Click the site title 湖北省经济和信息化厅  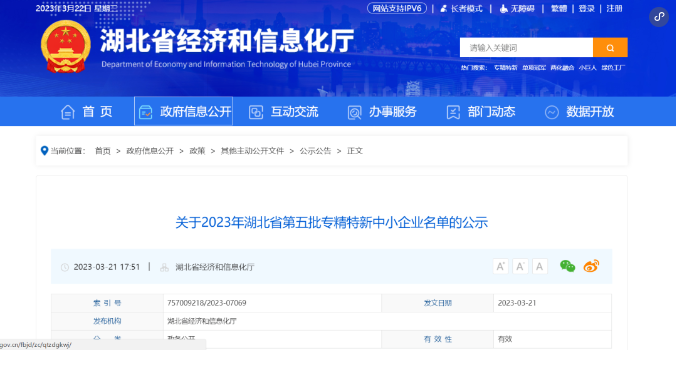click(x=227, y=41)
